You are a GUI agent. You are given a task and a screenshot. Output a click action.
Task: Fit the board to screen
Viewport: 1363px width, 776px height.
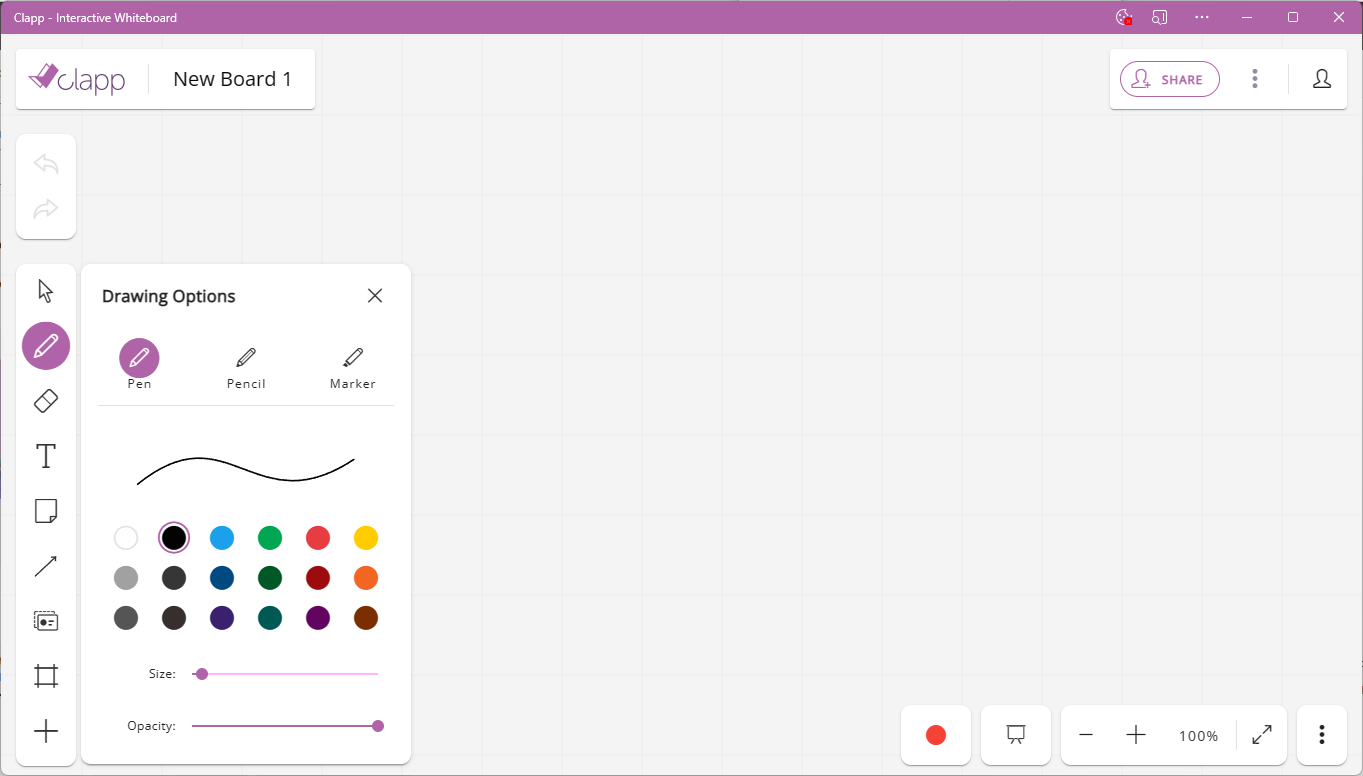pos(1261,734)
